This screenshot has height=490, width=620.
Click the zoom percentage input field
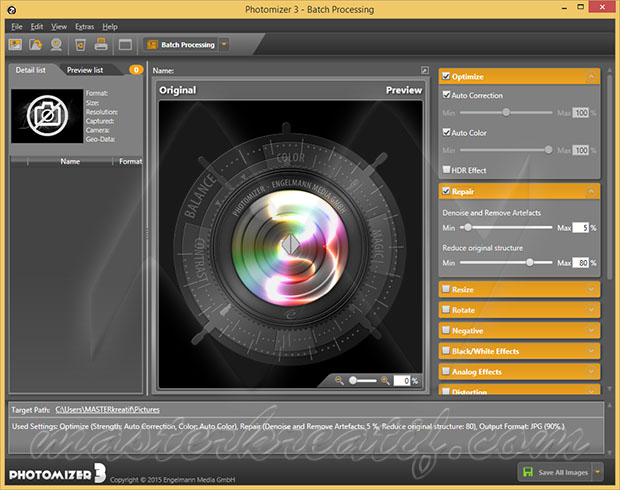[402, 381]
